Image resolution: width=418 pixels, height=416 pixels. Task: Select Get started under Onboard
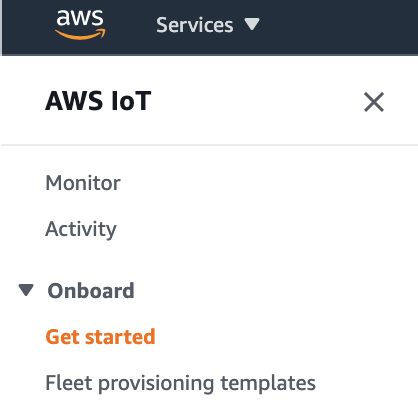tap(100, 336)
